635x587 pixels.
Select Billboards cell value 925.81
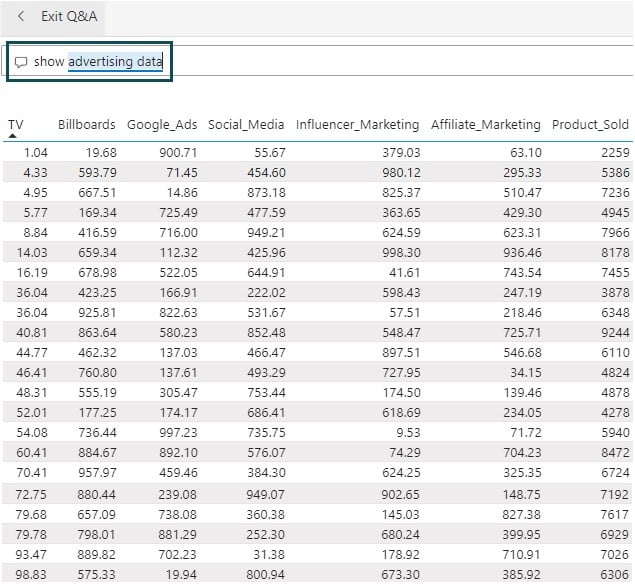click(x=97, y=313)
